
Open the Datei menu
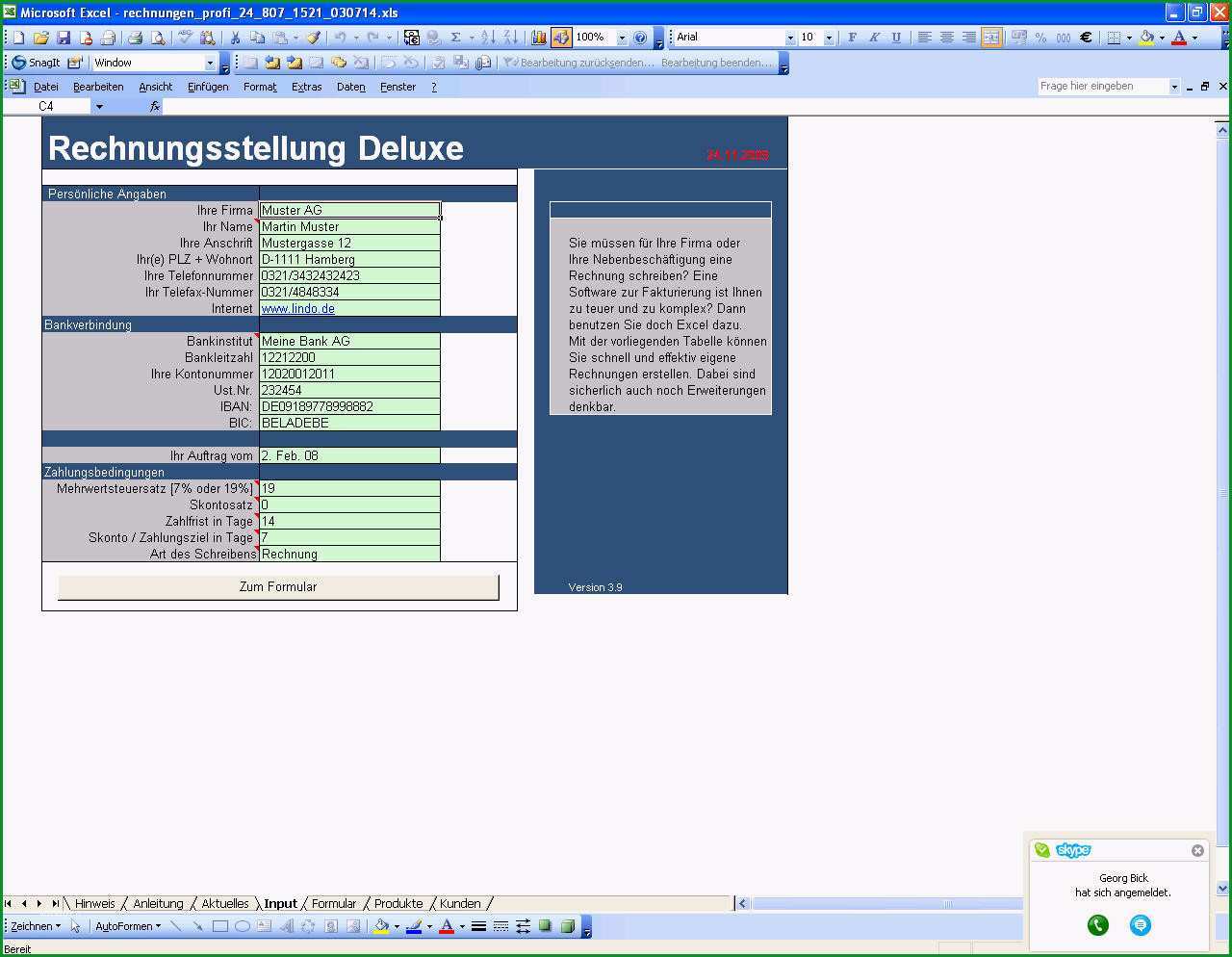point(46,87)
